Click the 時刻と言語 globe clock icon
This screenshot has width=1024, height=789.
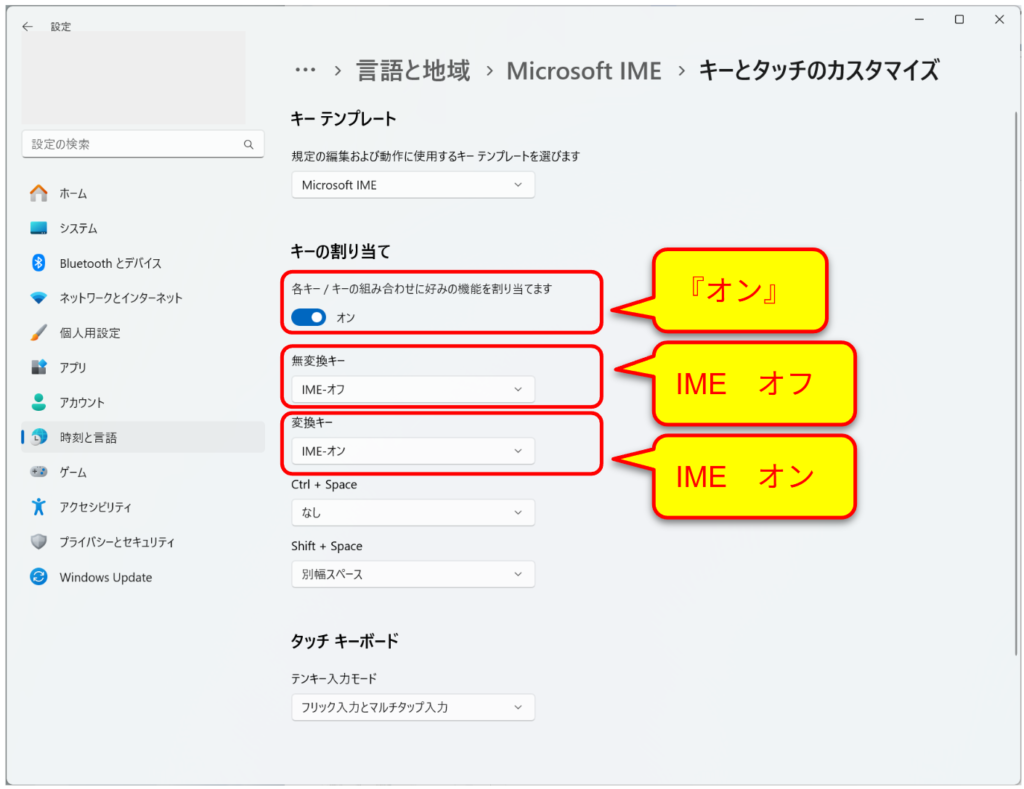[39, 437]
